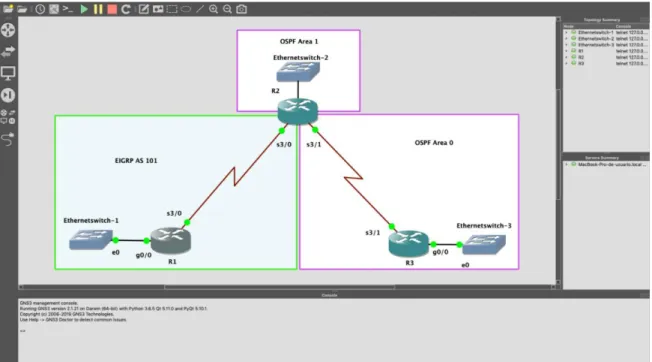652x362 pixels.
Task: Select MacBook-Pro-de-usuario.local server row
Action: coord(606,165)
